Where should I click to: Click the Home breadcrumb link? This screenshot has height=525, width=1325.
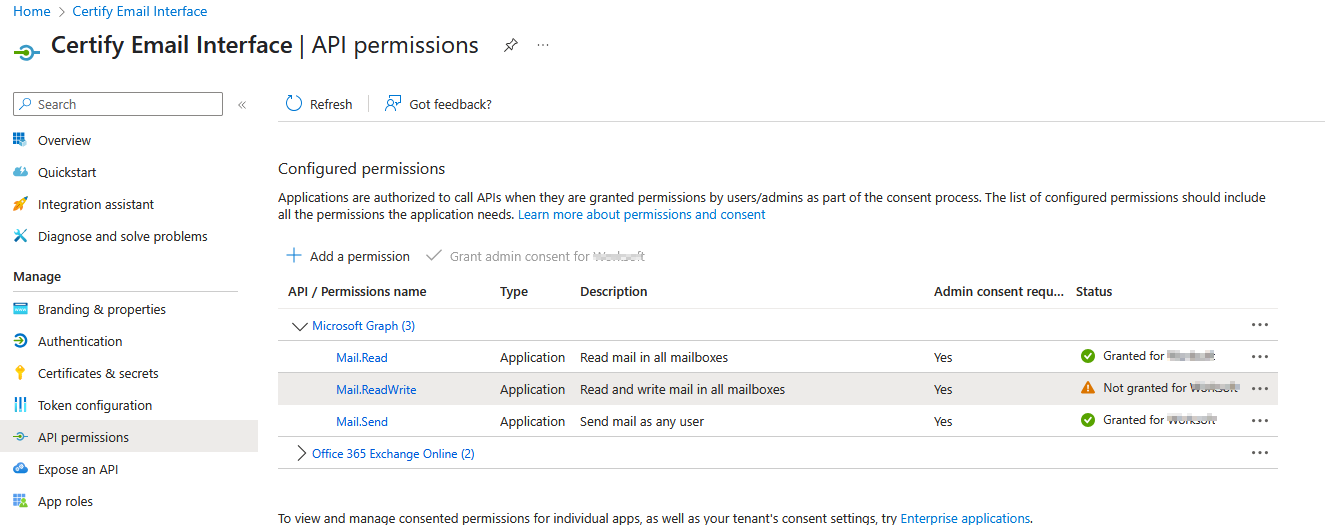31,11
